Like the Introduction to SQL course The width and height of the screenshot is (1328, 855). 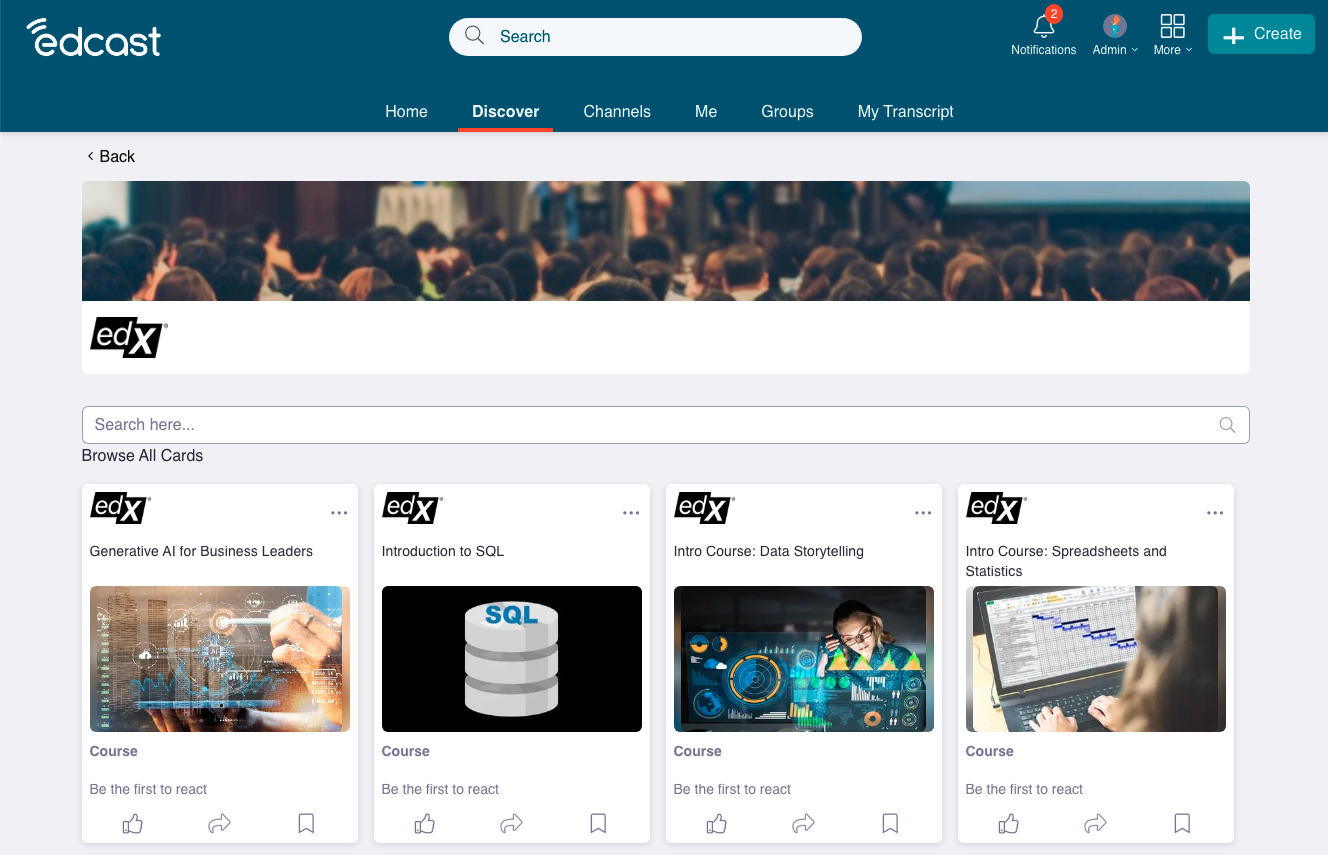[424, 823]
